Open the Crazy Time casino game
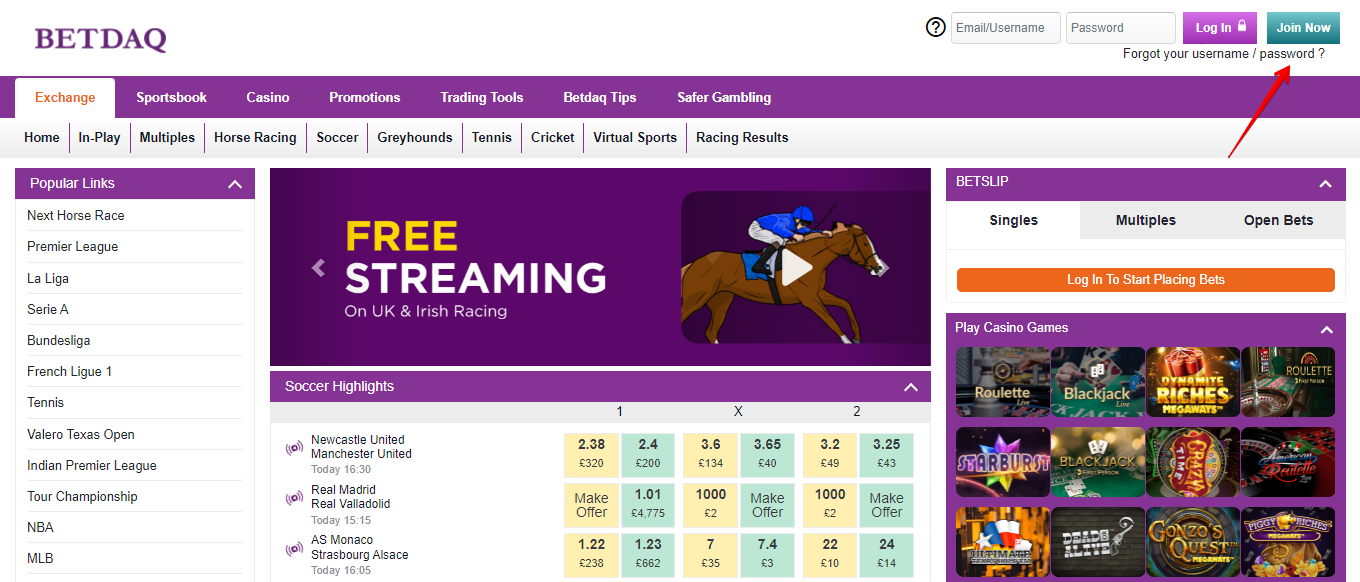1360x582 pixels. click(1193, 462)
